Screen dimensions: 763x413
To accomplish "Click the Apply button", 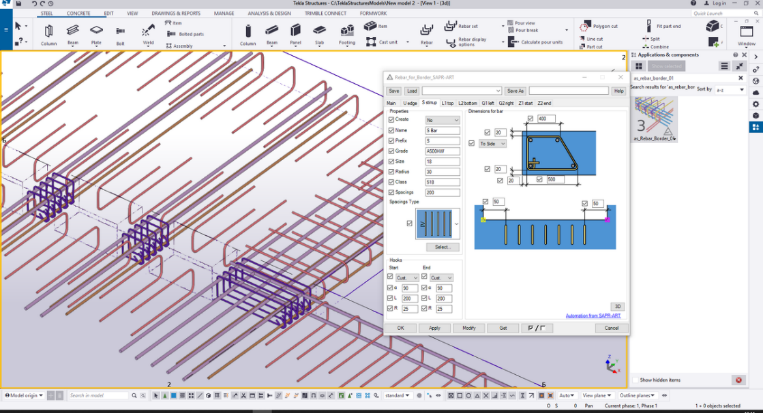I will [x=435, y=328].
